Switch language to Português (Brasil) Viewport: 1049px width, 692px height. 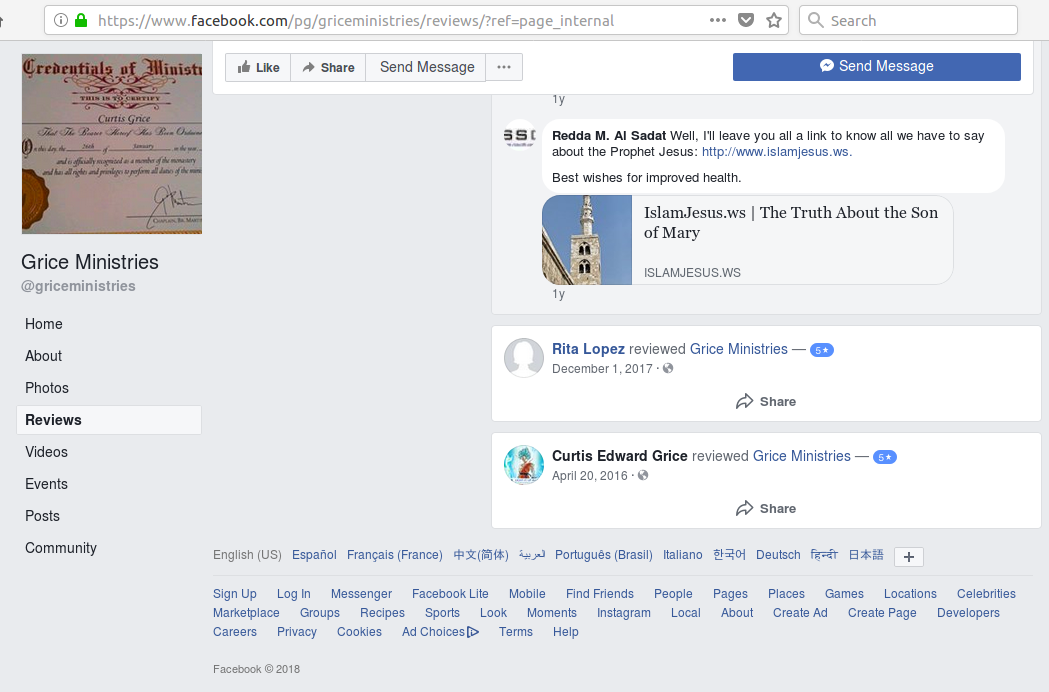coord(603,555)
